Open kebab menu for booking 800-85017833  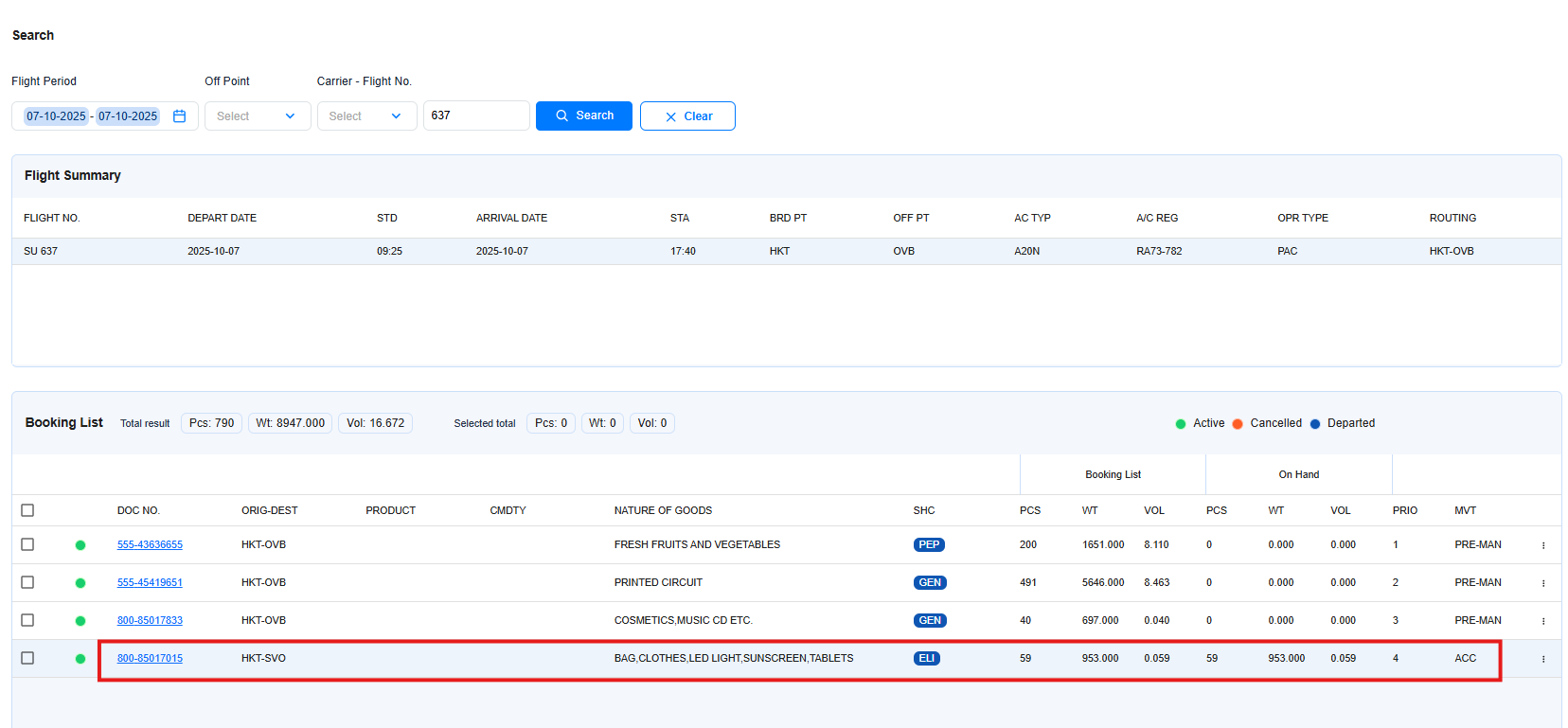1542,621
